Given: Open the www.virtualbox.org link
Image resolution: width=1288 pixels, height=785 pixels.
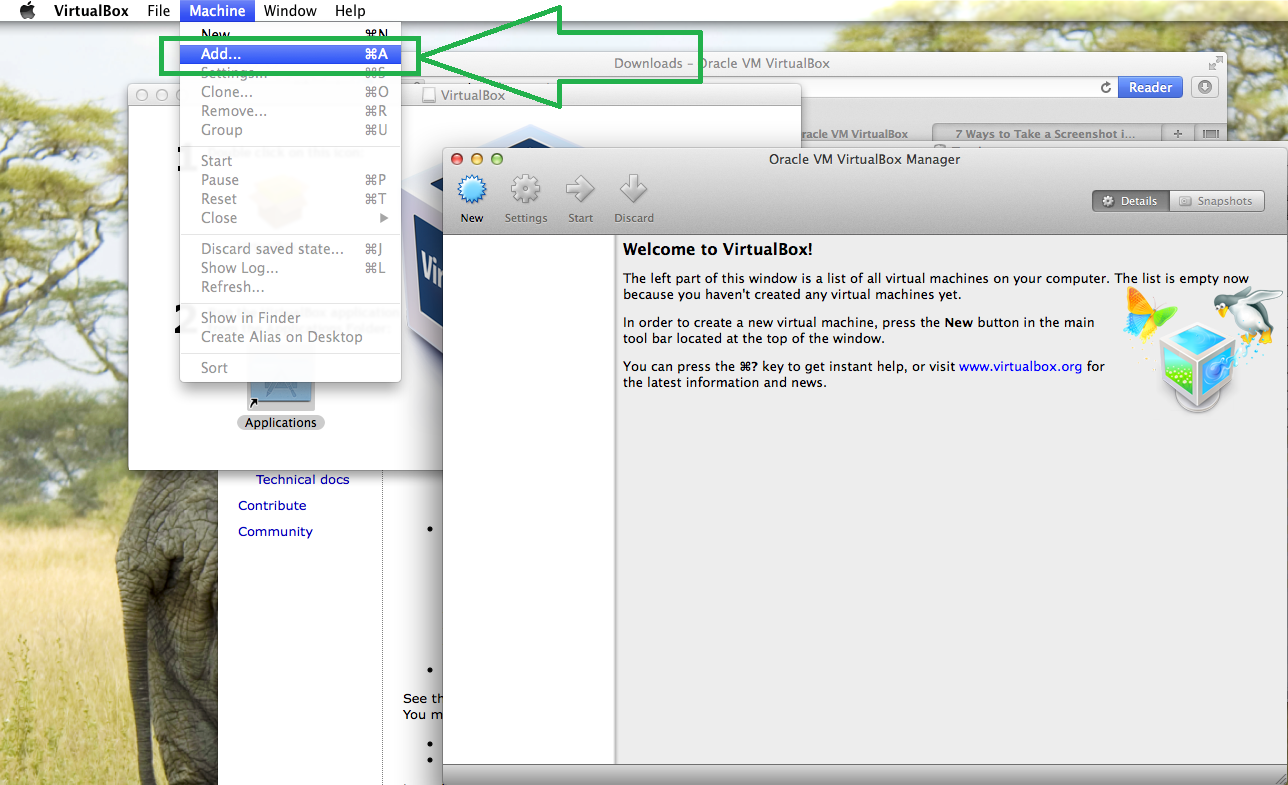Looking at the screenshot, I should coord(1020,366).
